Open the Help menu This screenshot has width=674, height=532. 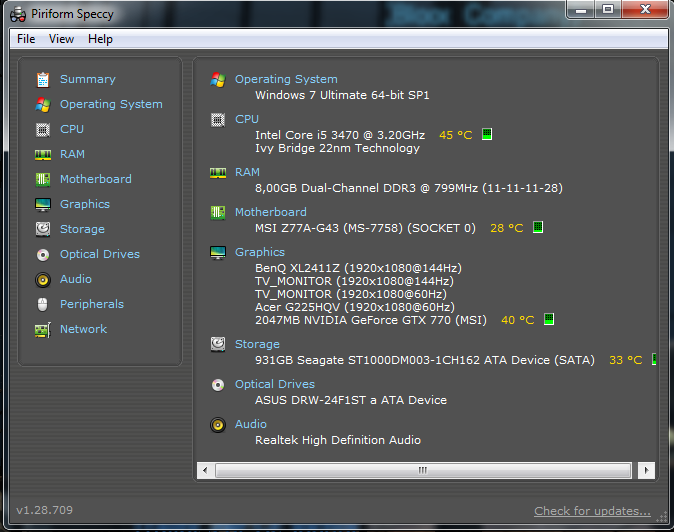coord(100,39)
